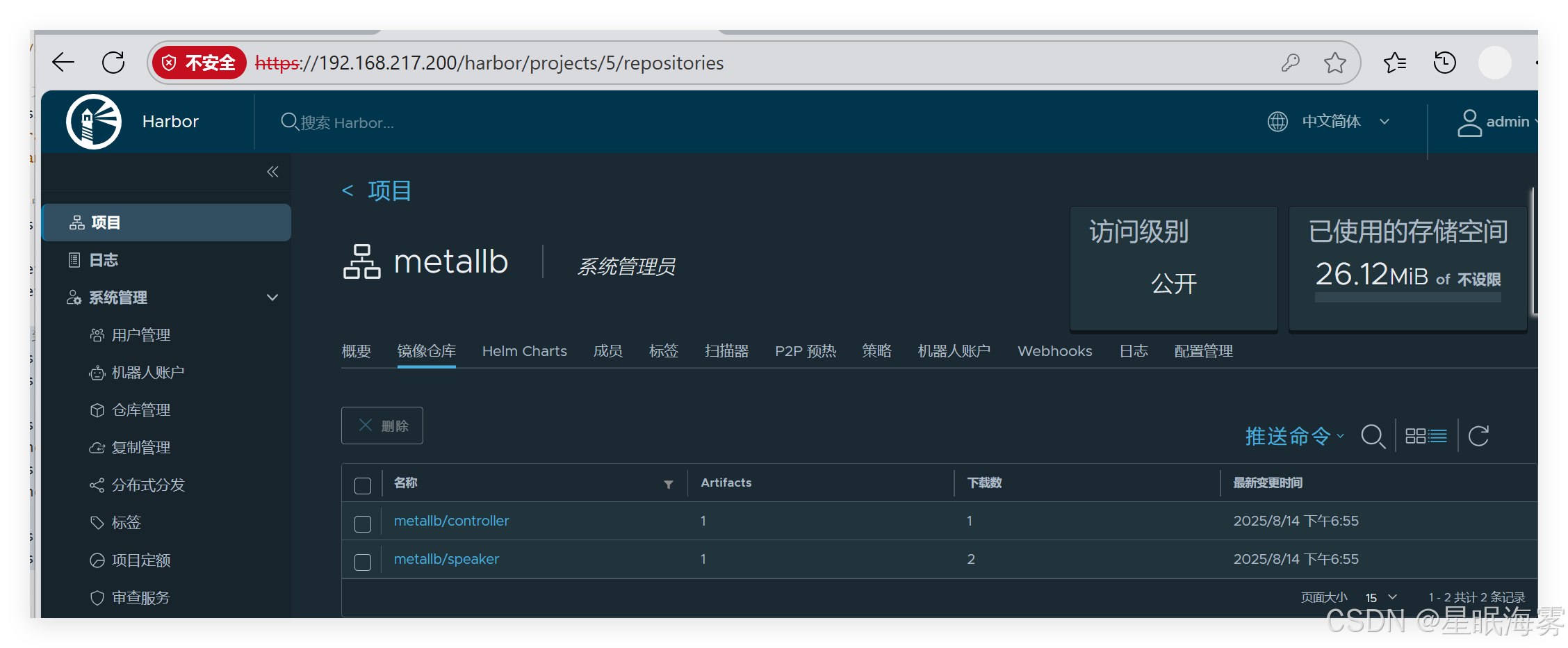Click the 删除 button

[382, 426]
